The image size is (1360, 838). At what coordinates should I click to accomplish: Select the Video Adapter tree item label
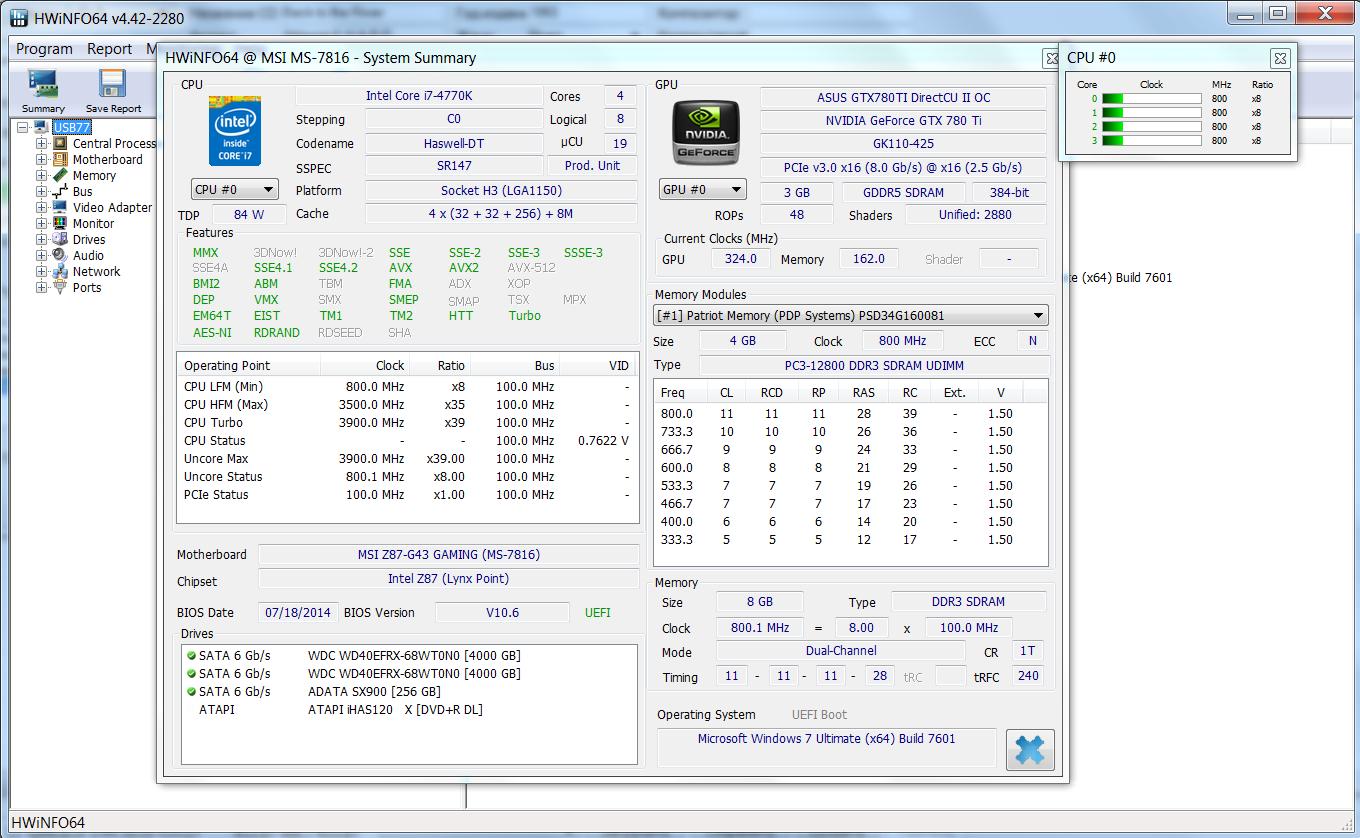112,207
